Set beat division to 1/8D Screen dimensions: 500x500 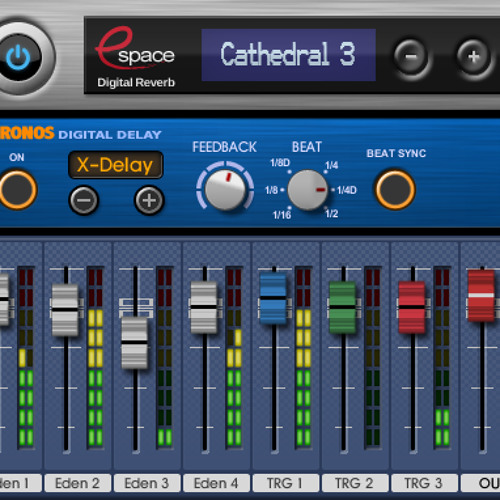[x=280, y=163]
